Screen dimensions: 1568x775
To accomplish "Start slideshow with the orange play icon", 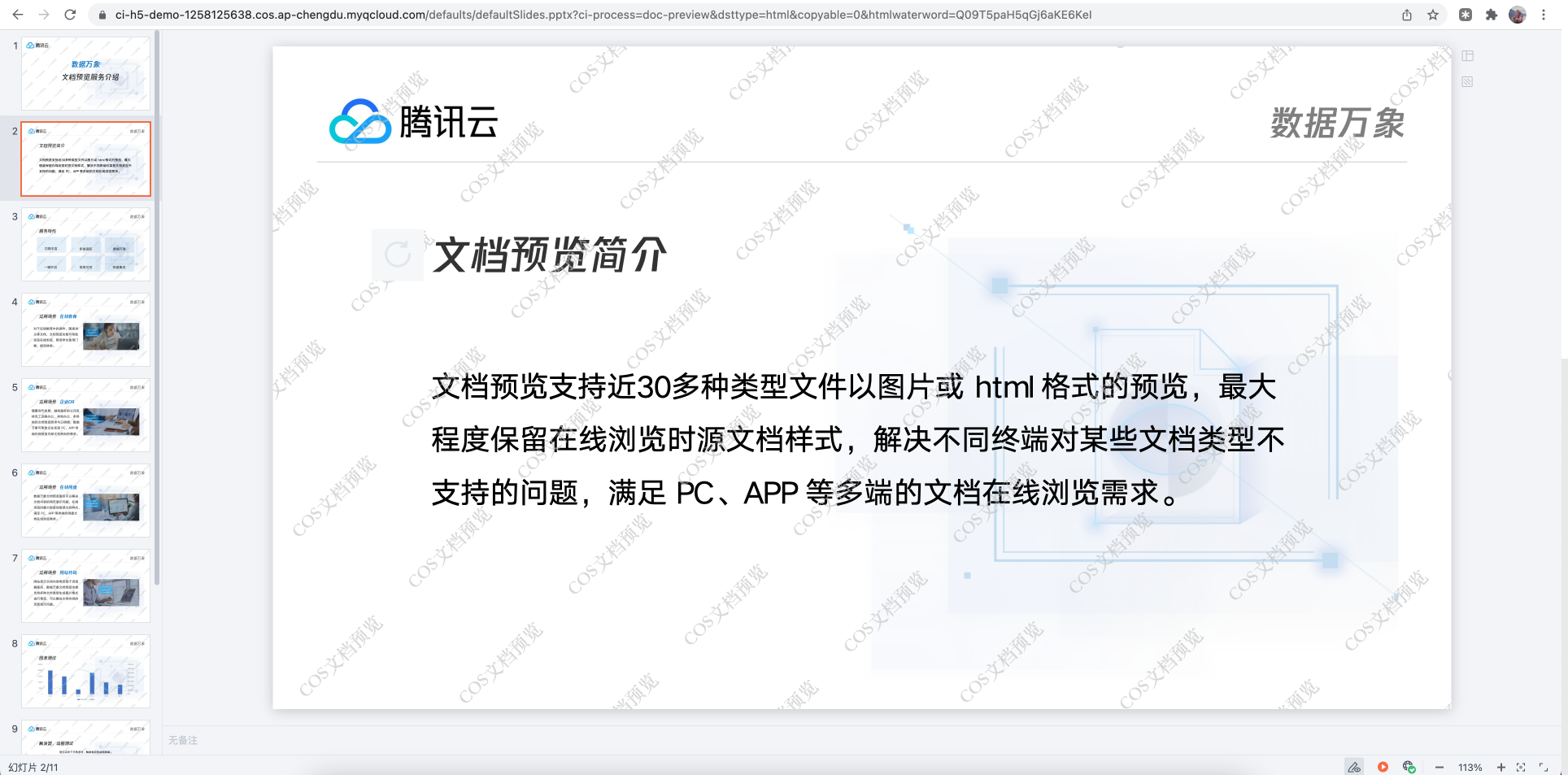I will pyautogui.click(x=1383, y=767).
